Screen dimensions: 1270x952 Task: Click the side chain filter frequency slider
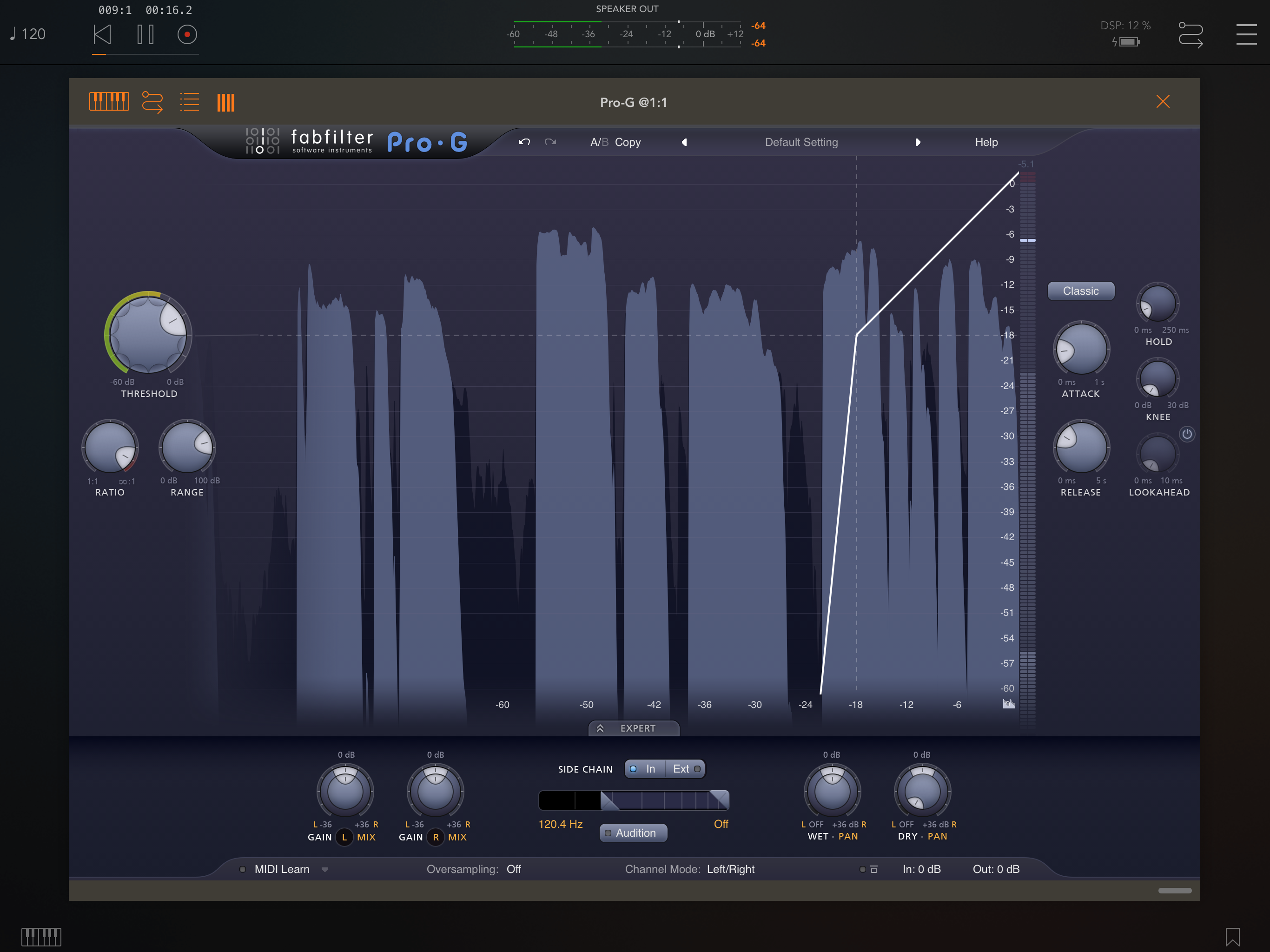tap(633, 800)
